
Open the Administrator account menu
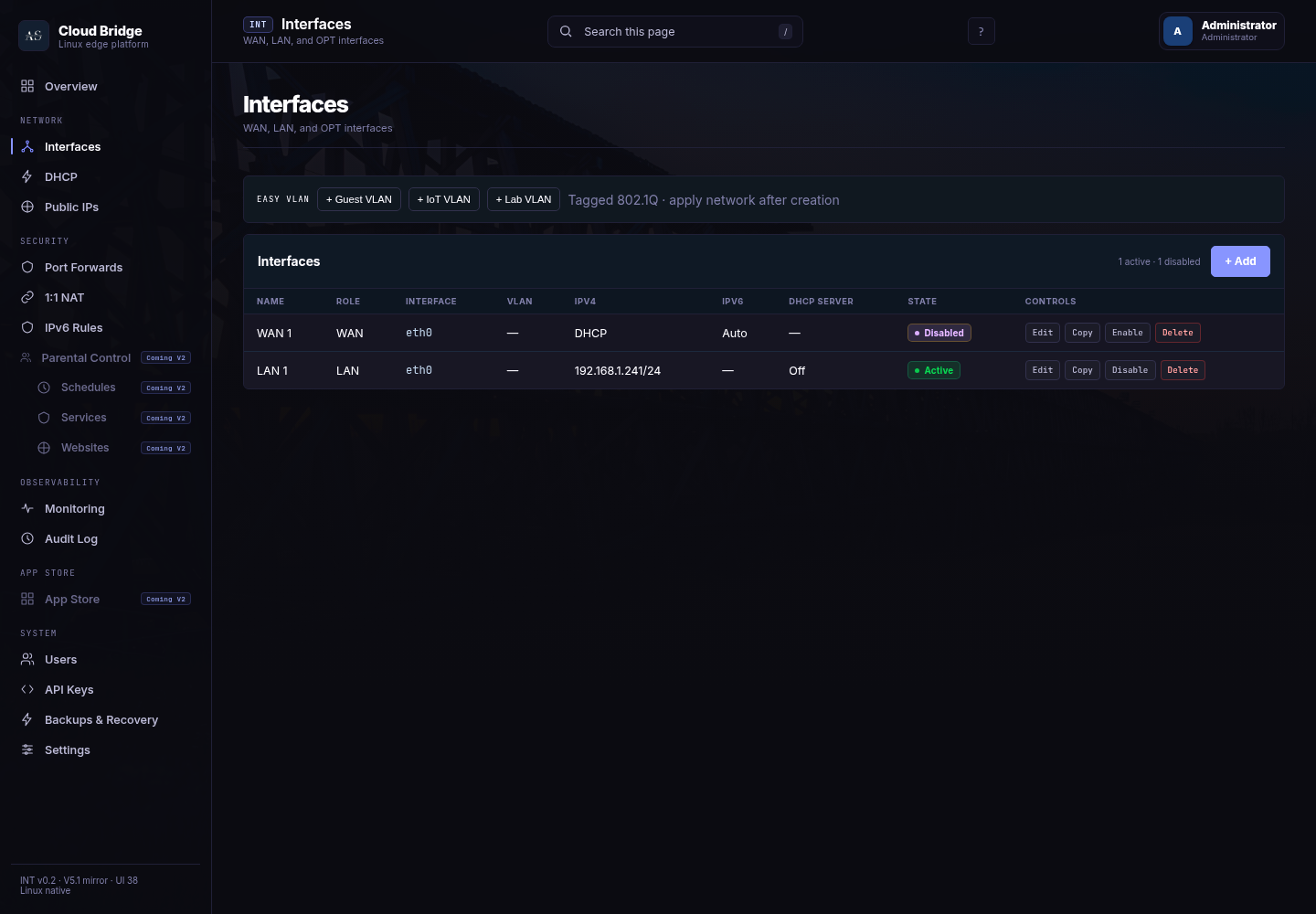tap(1222, 31)
